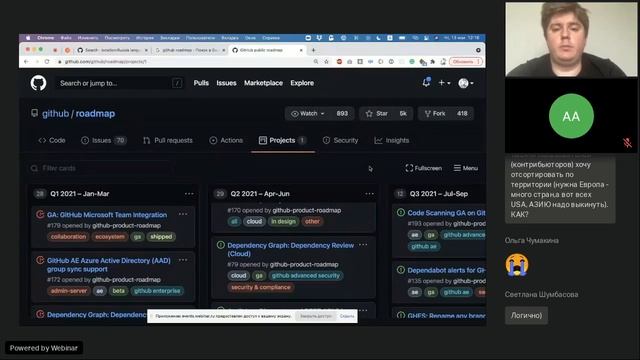This screenshot has width=640, height=360.
Task: Switch to the Actions tab
Action: tap(226, 140)
